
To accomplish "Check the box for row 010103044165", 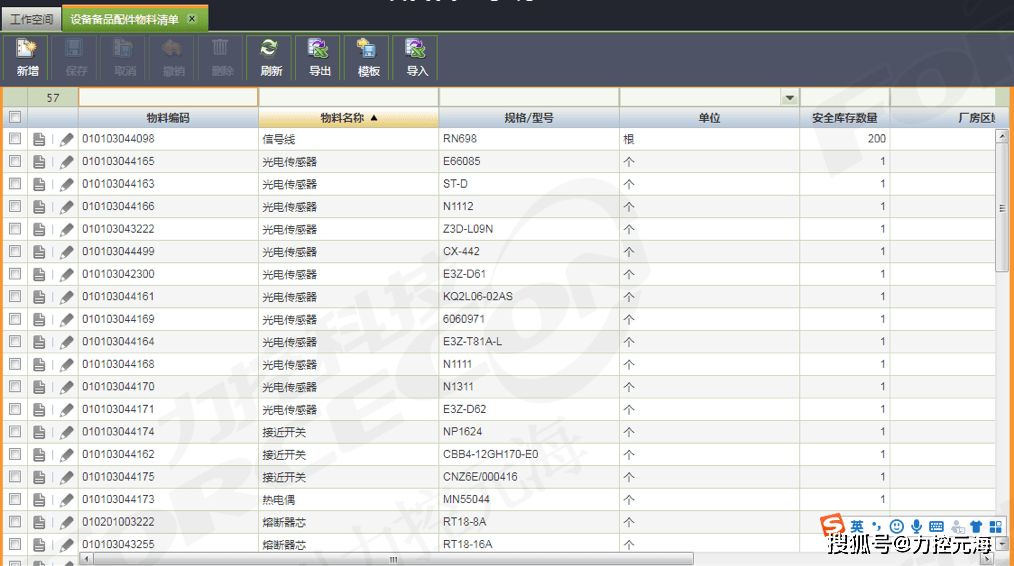I will (15, 161).
